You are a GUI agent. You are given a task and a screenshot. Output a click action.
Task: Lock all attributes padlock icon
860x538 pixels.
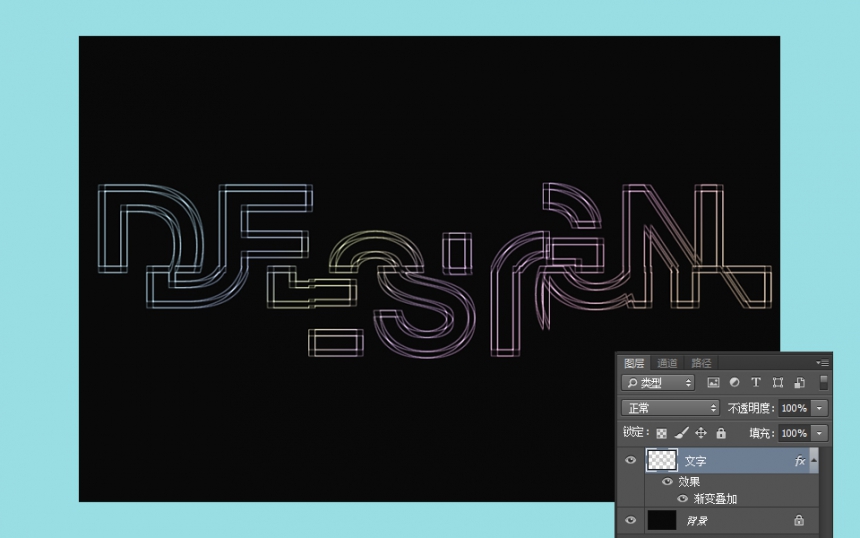(721, 433)
